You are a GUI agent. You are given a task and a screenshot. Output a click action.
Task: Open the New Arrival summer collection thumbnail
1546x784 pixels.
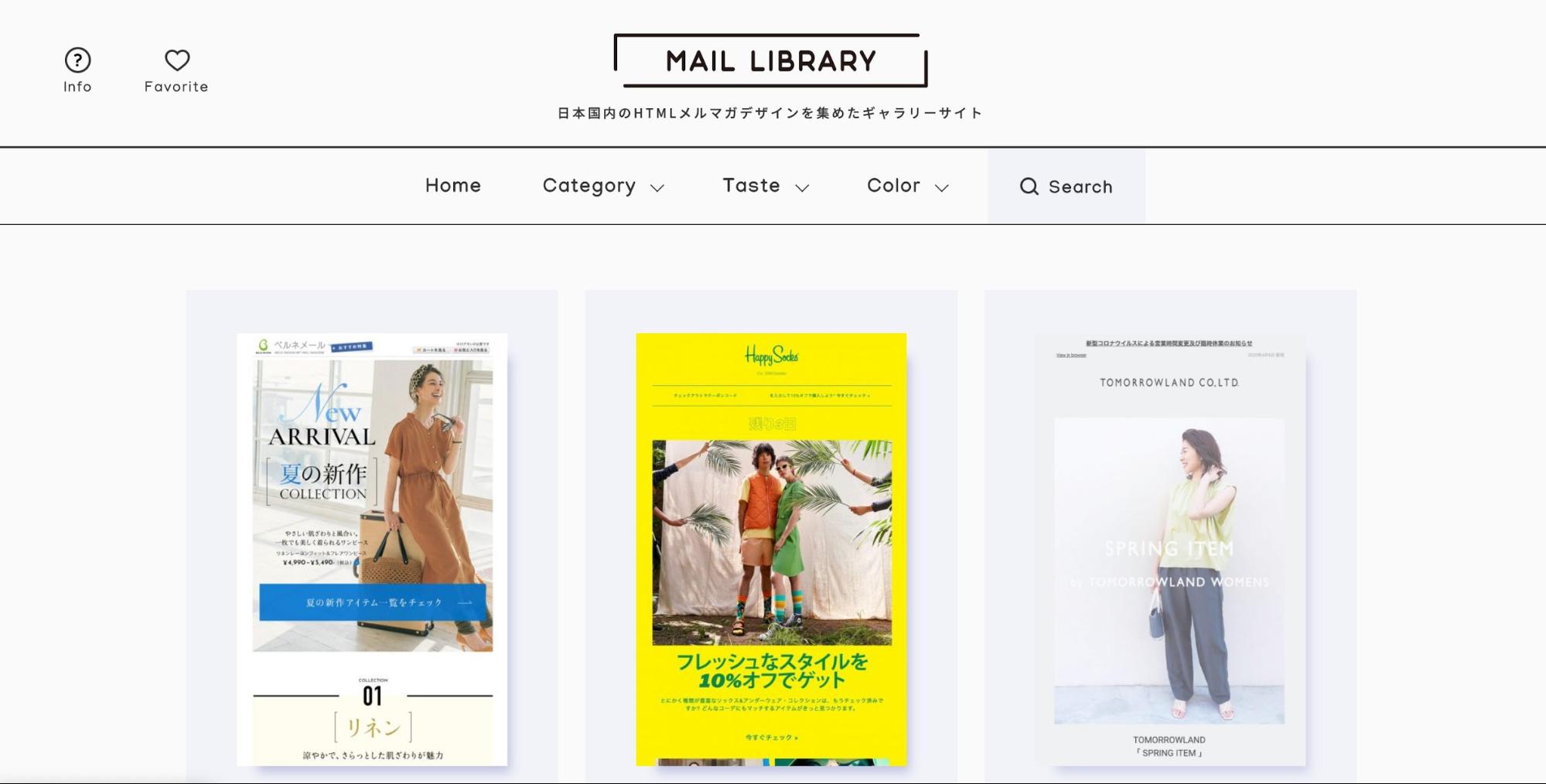372,549
